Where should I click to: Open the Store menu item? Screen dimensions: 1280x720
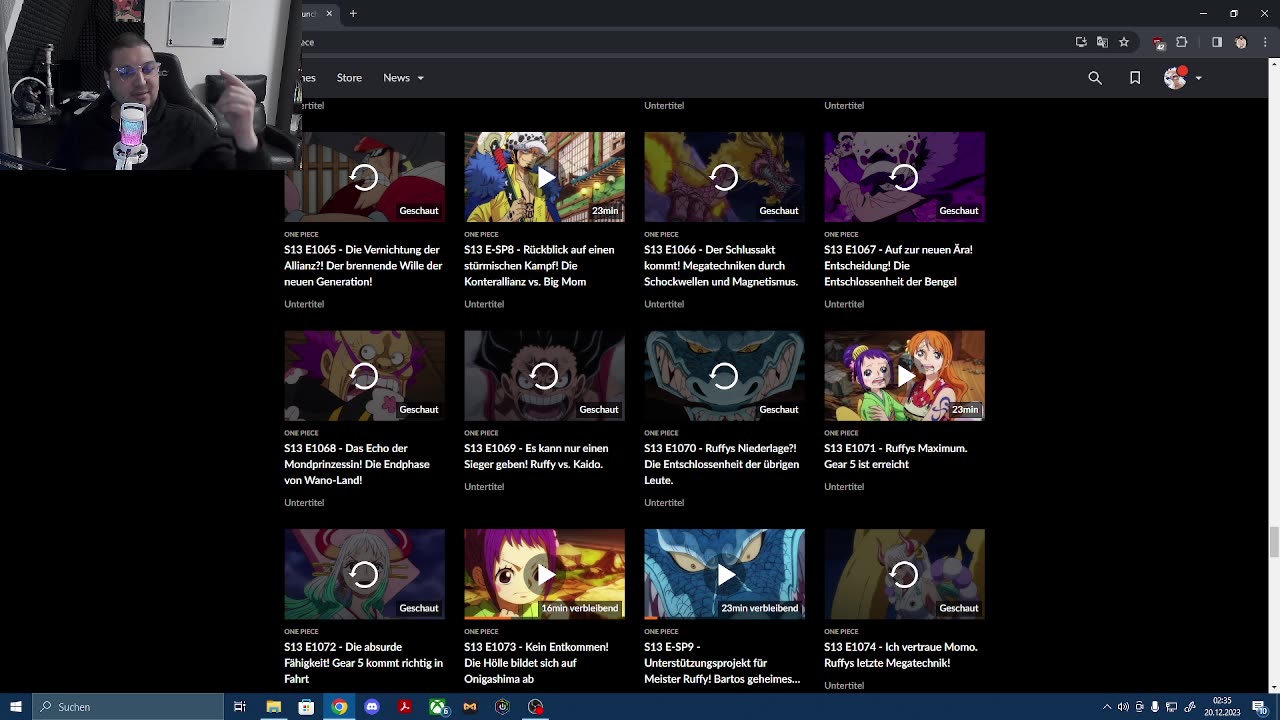(x=349, y=78)
